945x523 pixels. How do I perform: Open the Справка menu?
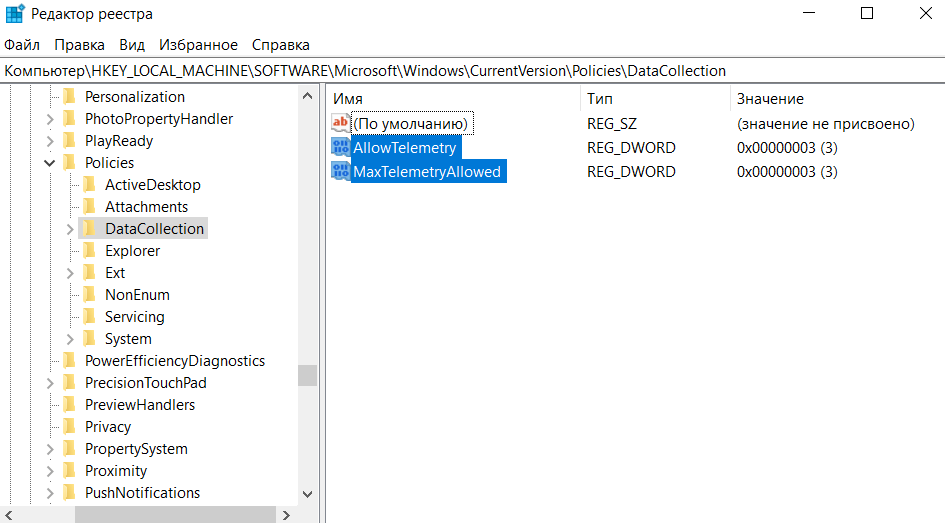click(280, 45)
